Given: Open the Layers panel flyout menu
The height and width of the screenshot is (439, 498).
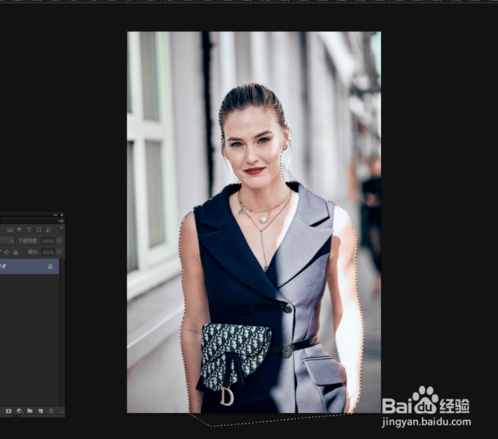Looking at the screenshot, I should (x=61, y=221).
